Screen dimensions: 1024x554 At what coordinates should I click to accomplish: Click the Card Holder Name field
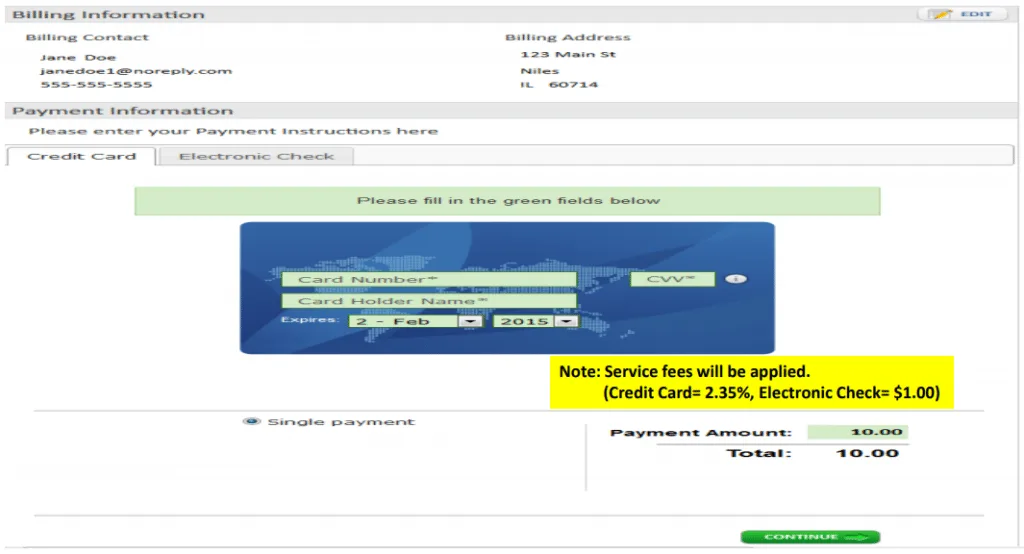[x=428, y=301]
